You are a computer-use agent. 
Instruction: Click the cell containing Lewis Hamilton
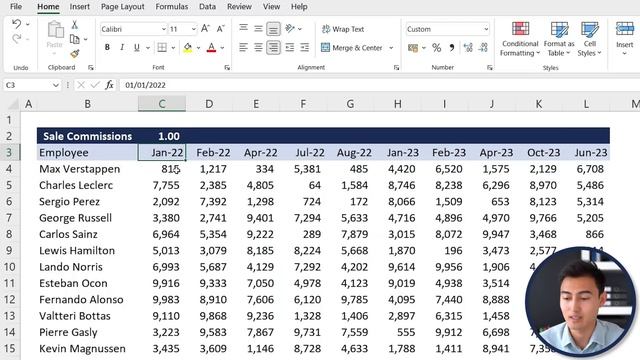(x=87, y=250)
